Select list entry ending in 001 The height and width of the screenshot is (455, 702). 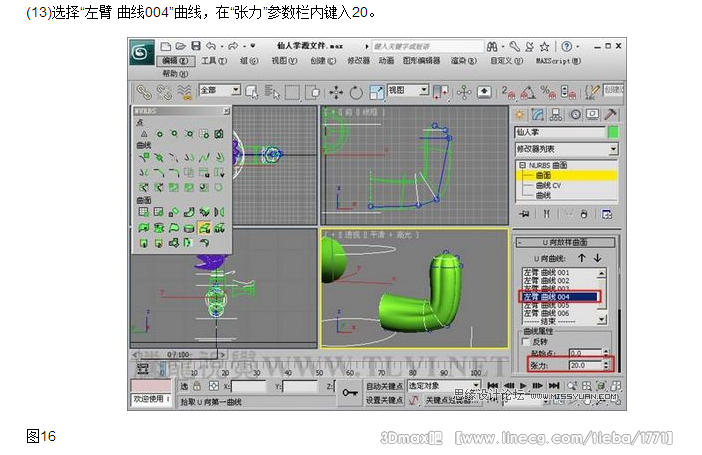(546, 272)
